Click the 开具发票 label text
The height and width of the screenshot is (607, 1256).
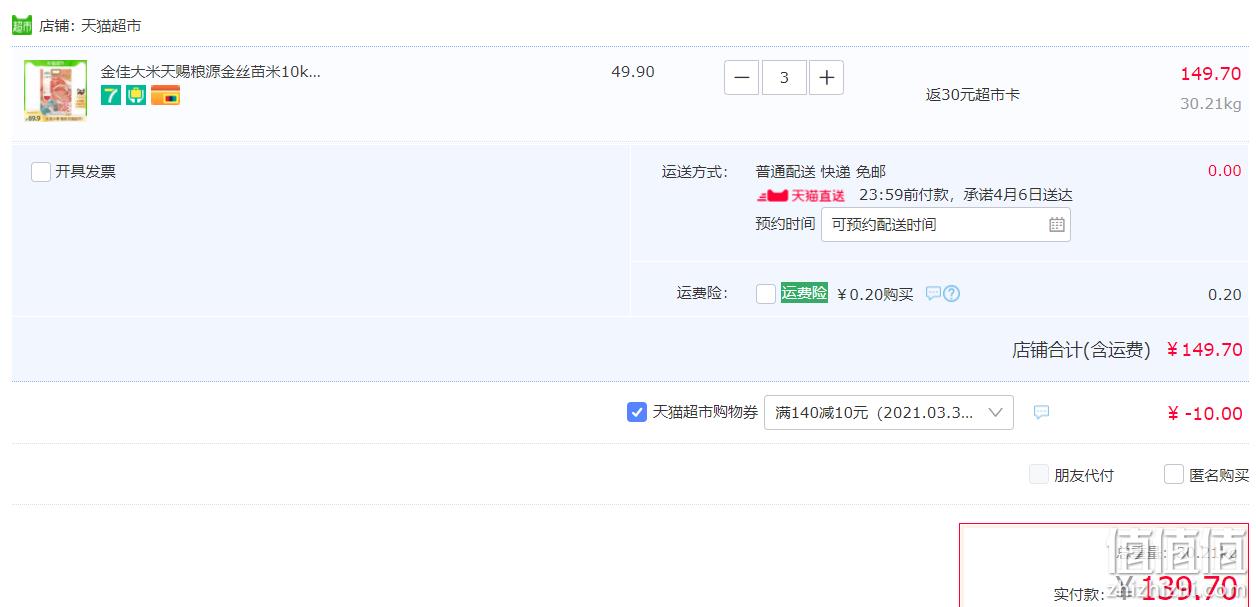coord(86,172)
